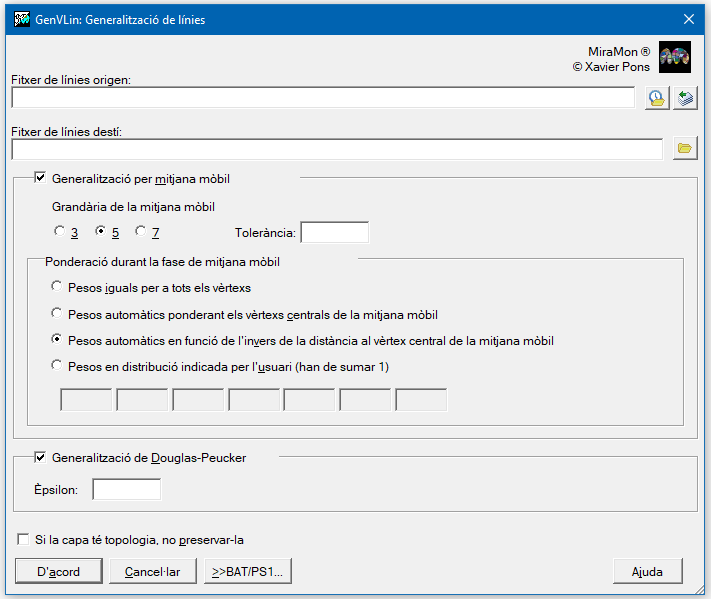Browse destination file with folder icon
Screen dimensions: 711x599
[x=685, y=148]
